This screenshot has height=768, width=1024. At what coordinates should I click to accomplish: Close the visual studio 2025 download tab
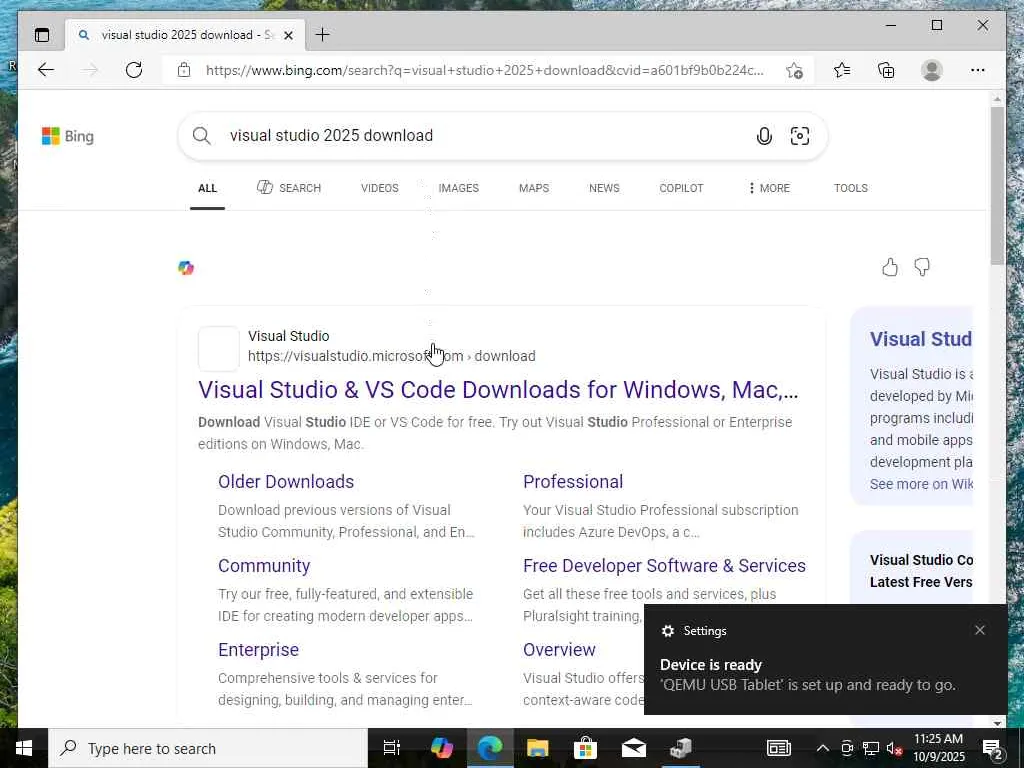(289, 35)
